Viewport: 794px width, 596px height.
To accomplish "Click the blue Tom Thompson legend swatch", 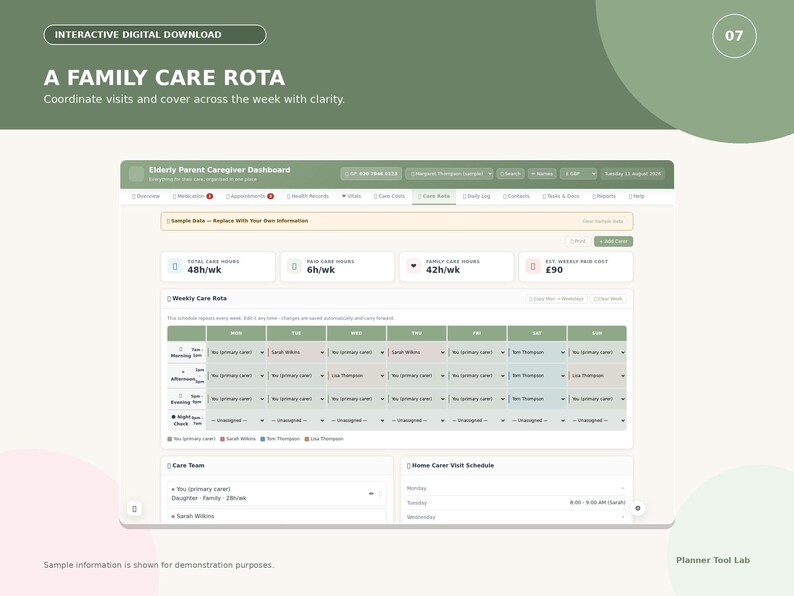I will [263, 439].
